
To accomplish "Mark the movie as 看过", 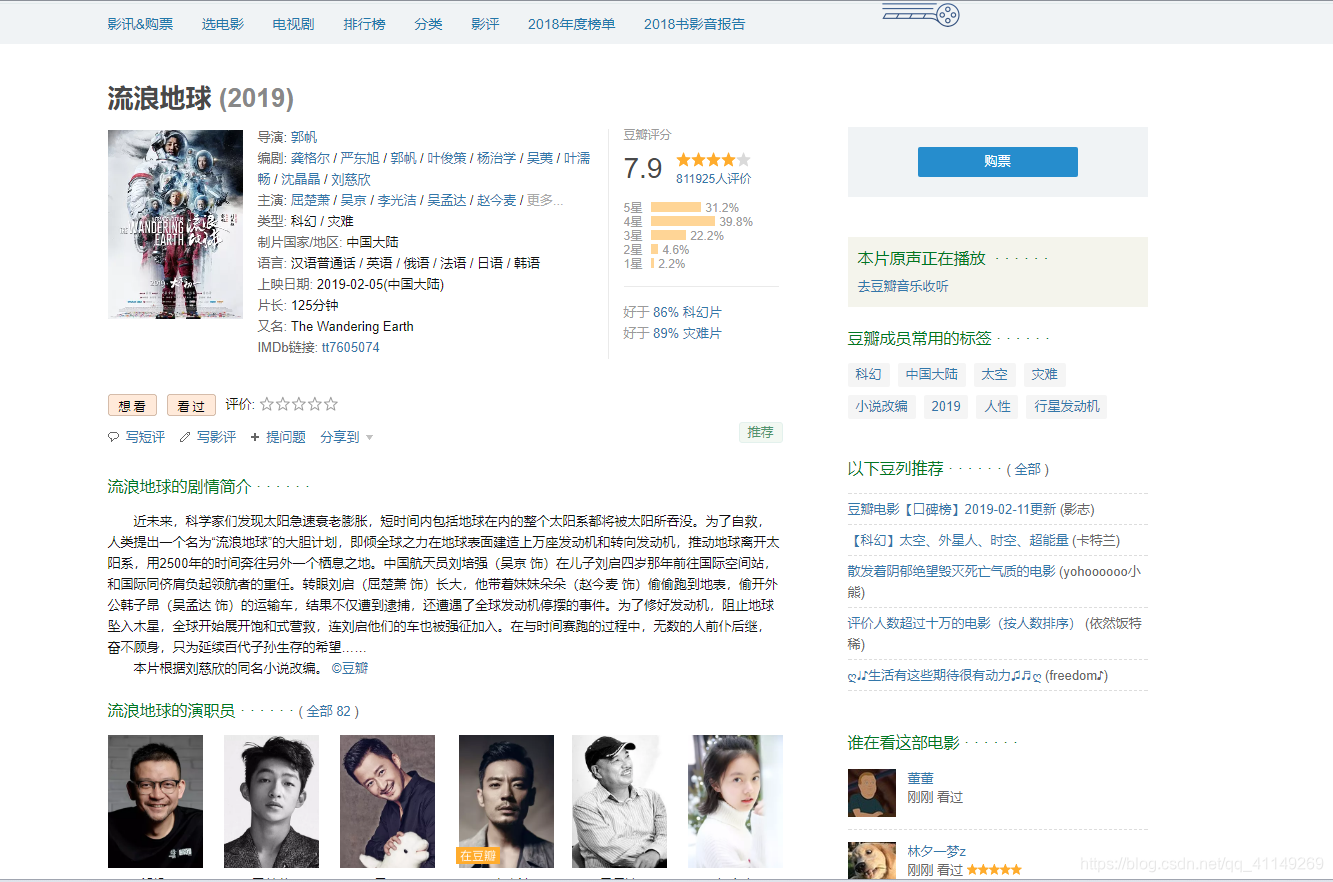I will click(191, 405).
